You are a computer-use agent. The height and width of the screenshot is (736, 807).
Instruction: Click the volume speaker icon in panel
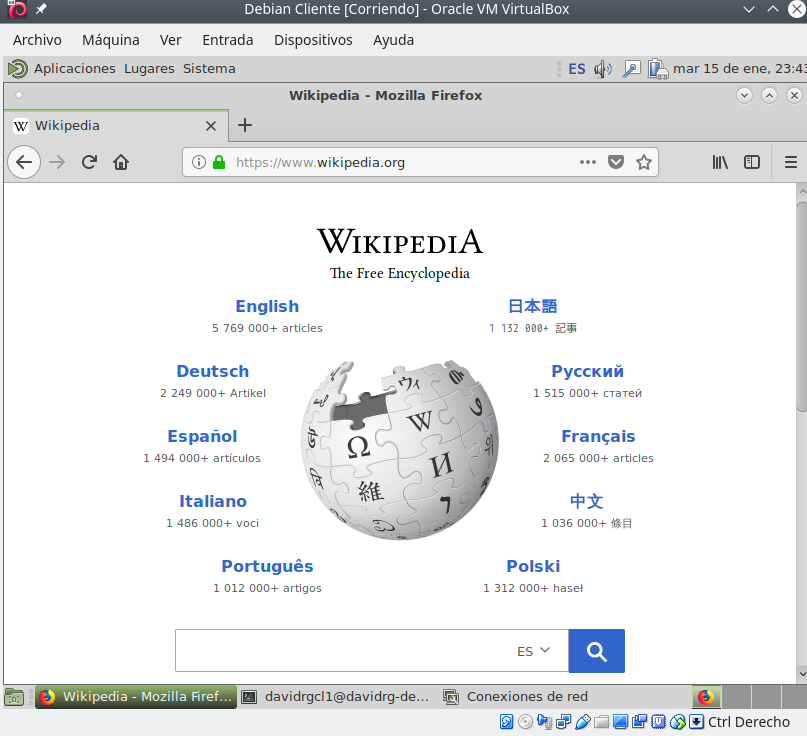pyautogui.click(x=602, y=68)
